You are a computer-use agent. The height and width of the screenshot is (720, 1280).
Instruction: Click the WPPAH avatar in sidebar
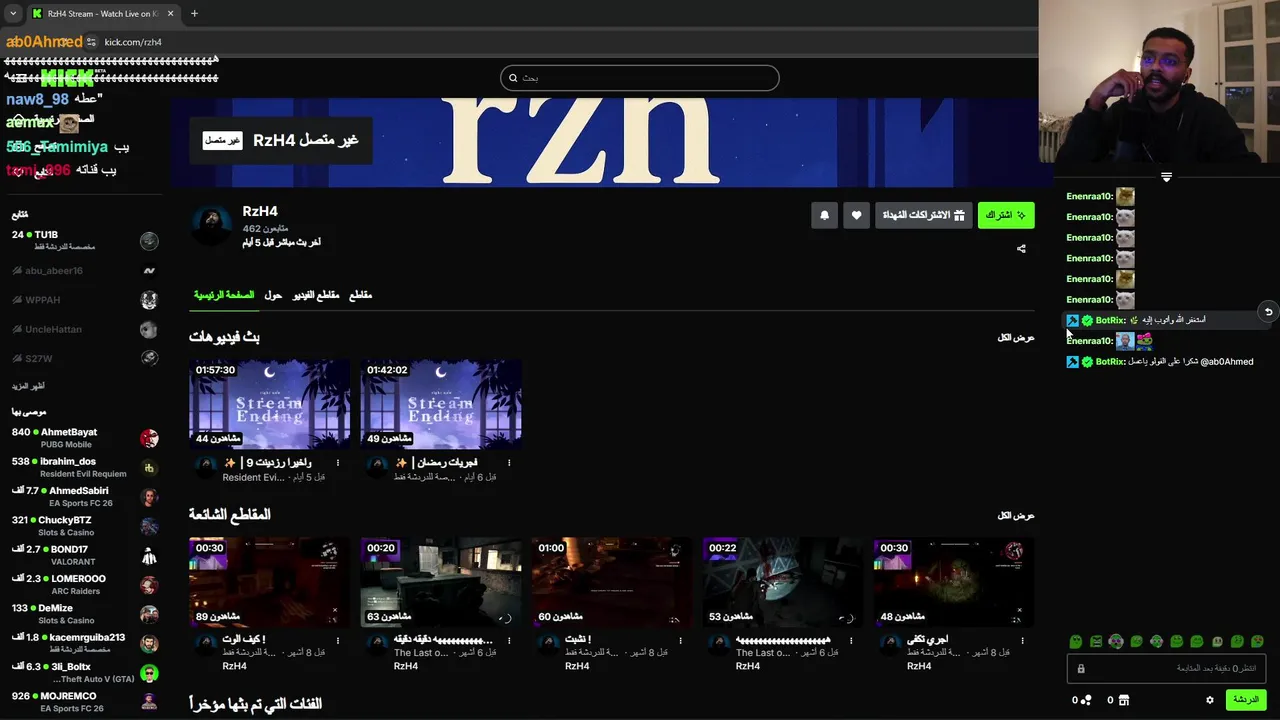tap(149, 300)
